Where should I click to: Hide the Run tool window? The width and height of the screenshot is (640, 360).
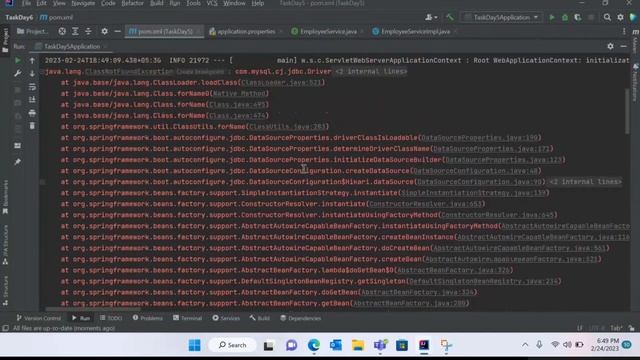click(623, 47)
